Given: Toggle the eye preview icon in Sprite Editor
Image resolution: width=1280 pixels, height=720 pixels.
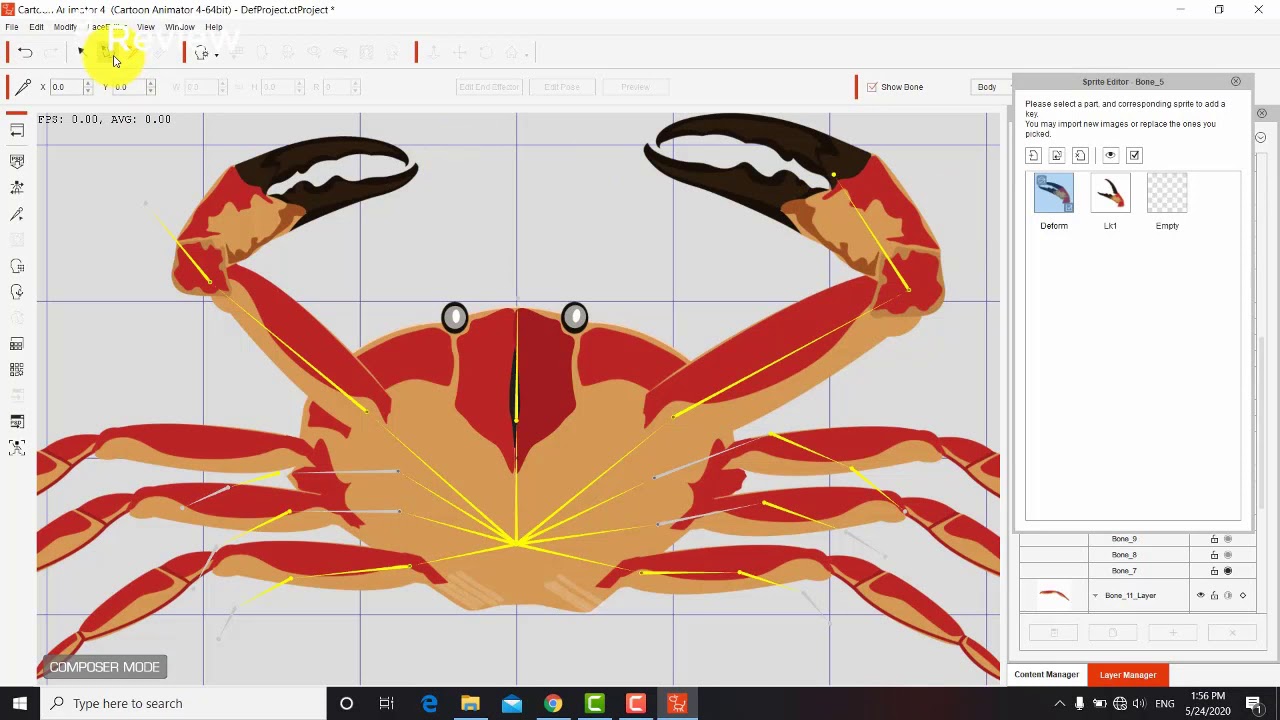Looking at the screenshot, I should [1110, 155].
